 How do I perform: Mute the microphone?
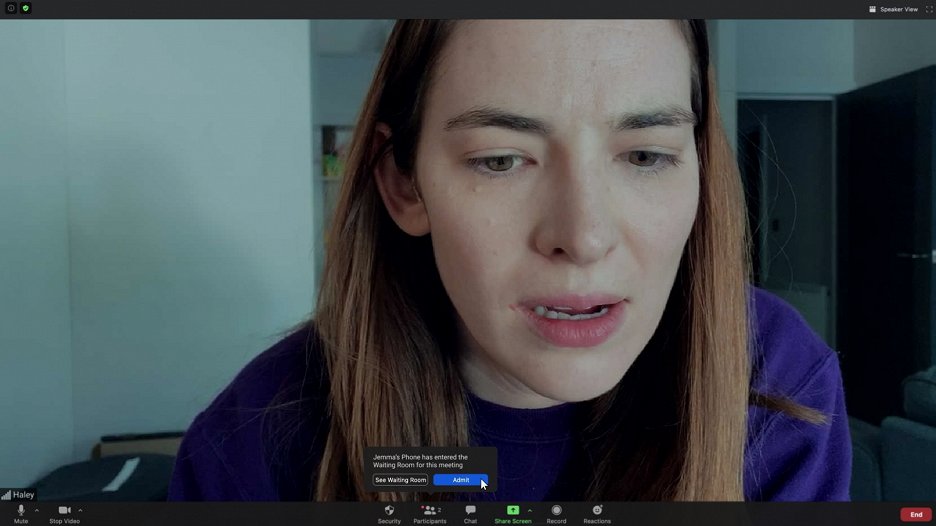21,511
